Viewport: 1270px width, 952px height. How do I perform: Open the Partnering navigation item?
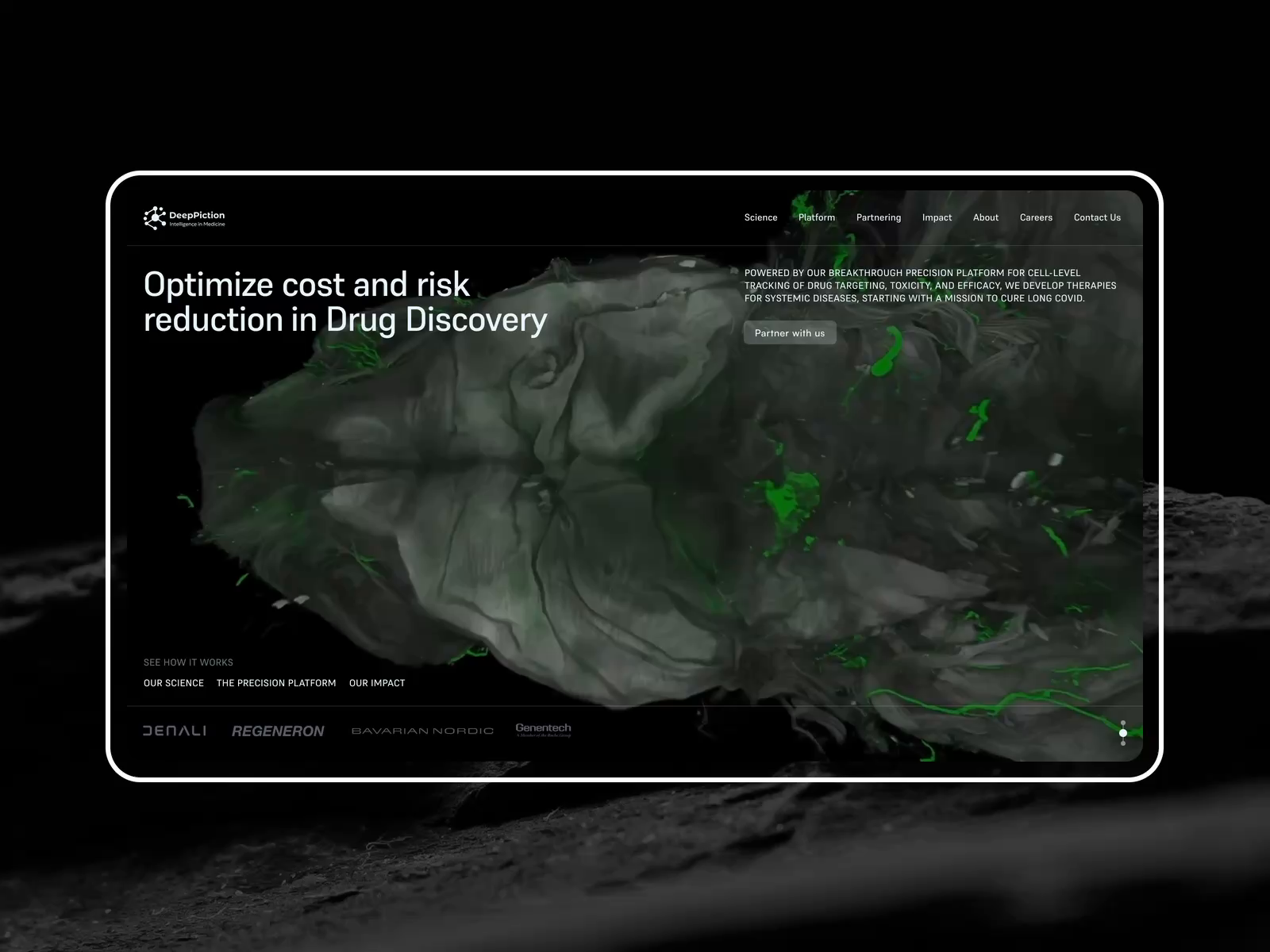point(879,217)
